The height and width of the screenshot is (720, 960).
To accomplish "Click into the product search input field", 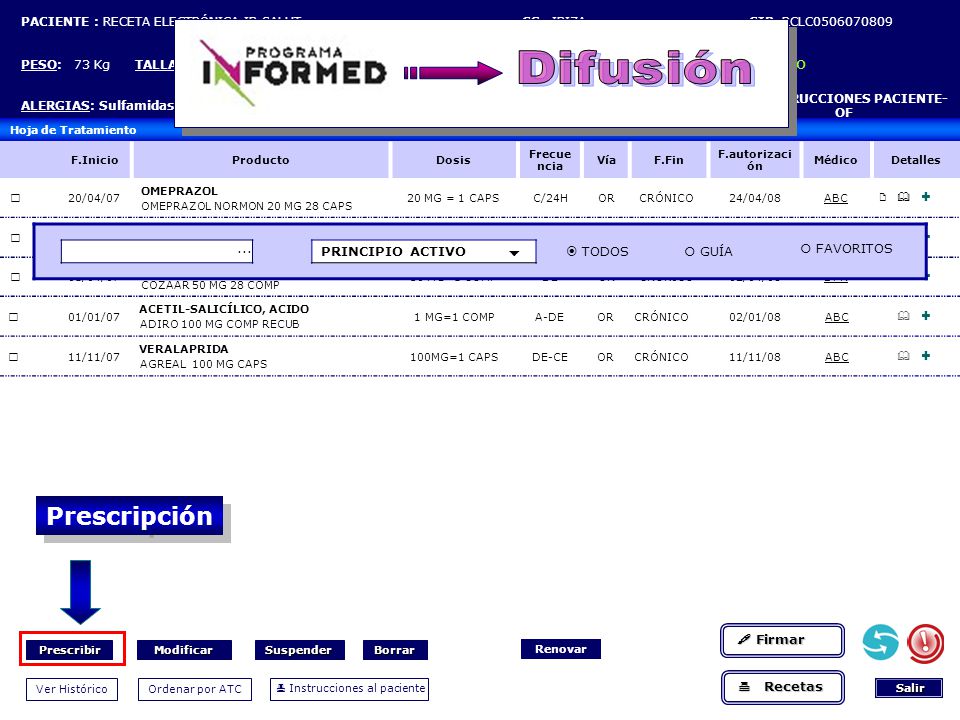I will (157, 251).
